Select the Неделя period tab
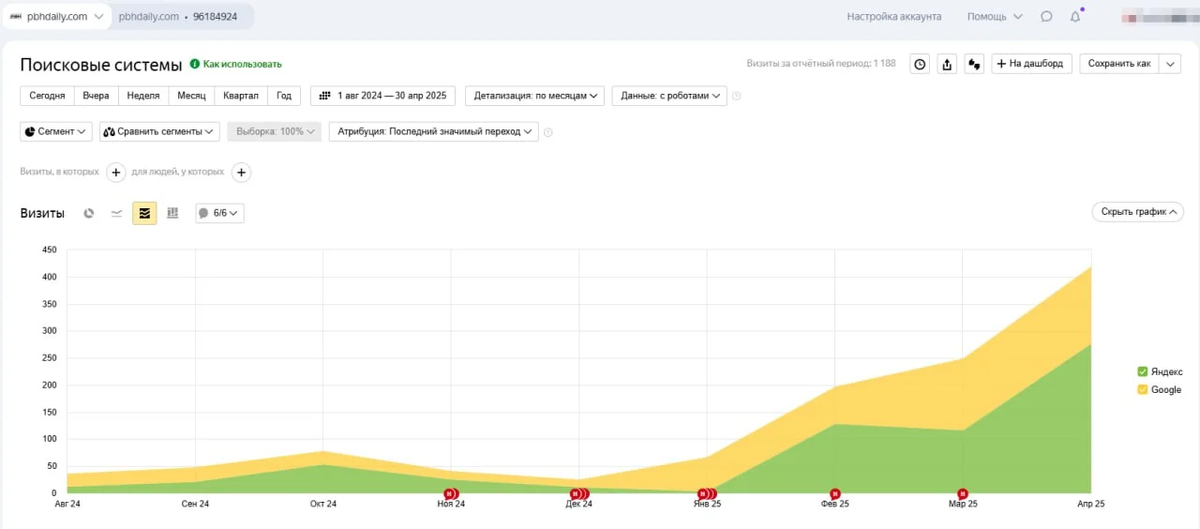Image resolution: width=1200 pixels, height=529 pixels. [144, 96]
